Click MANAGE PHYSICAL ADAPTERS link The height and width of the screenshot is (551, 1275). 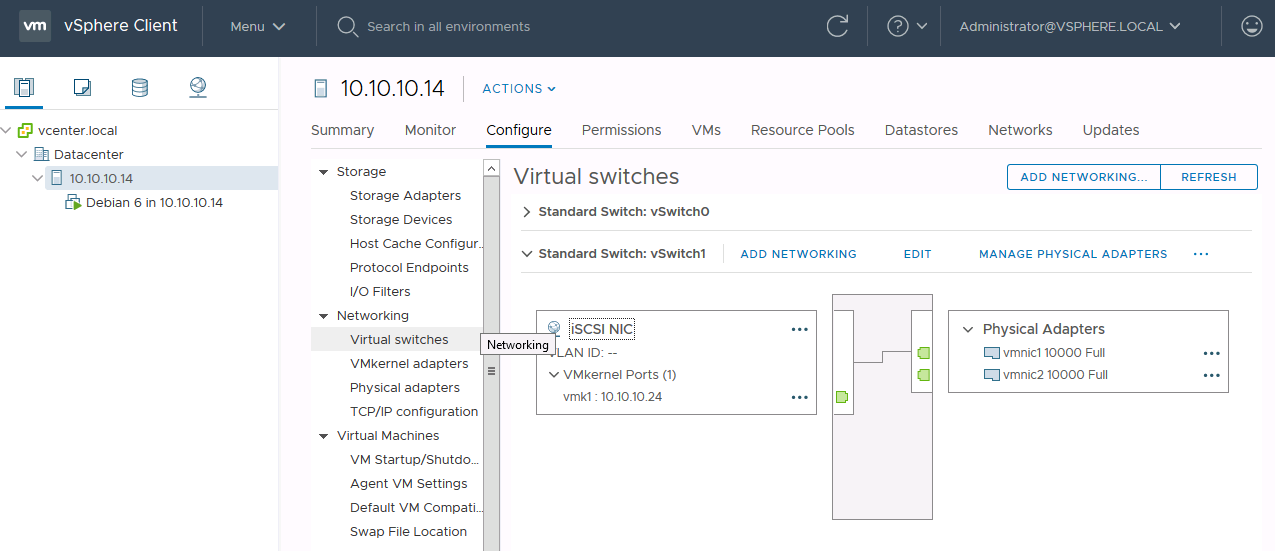pyautogui.click(x=1073, y=254)
